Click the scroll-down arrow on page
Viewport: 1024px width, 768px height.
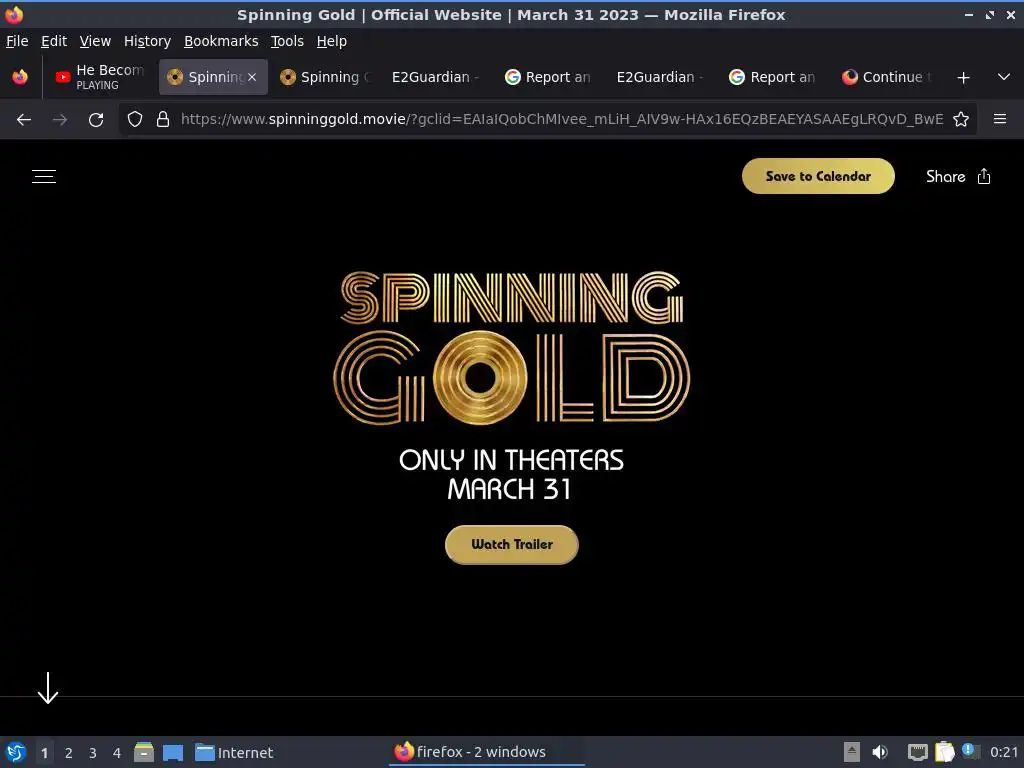pyautogui.click(x=48, y=688)
